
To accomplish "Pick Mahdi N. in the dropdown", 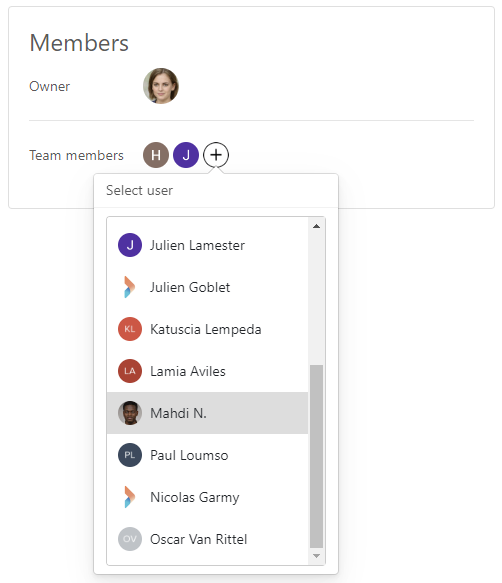I will click(x=207, y=413).
